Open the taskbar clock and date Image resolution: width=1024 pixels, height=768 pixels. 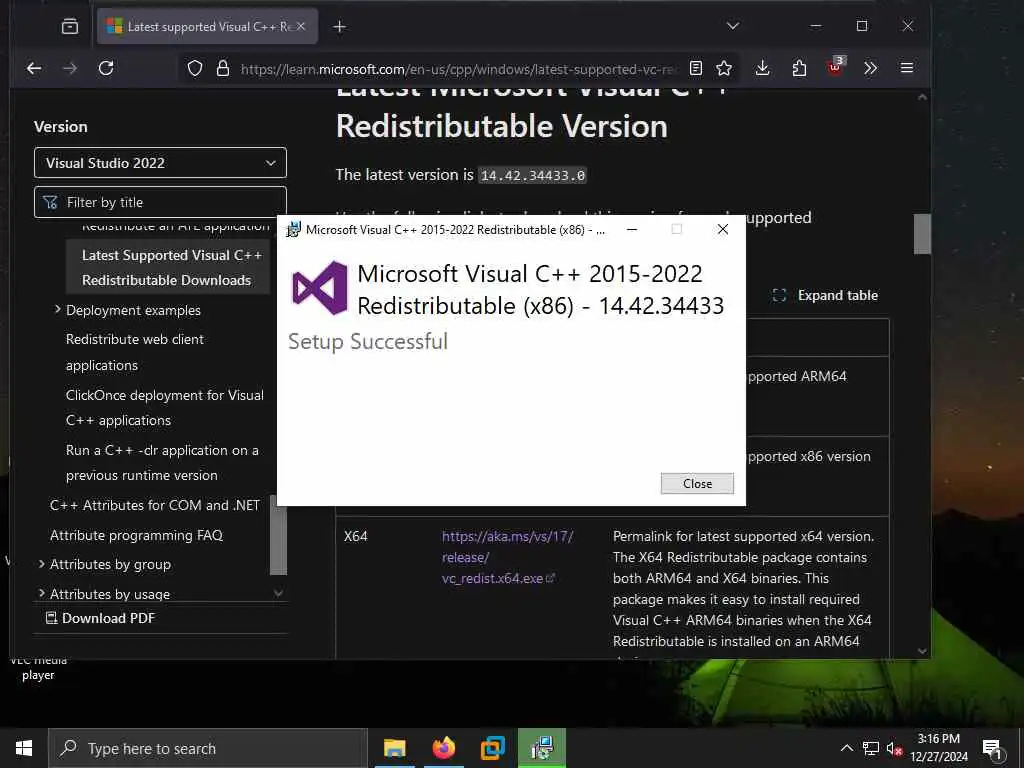click(x=939, y=748)
